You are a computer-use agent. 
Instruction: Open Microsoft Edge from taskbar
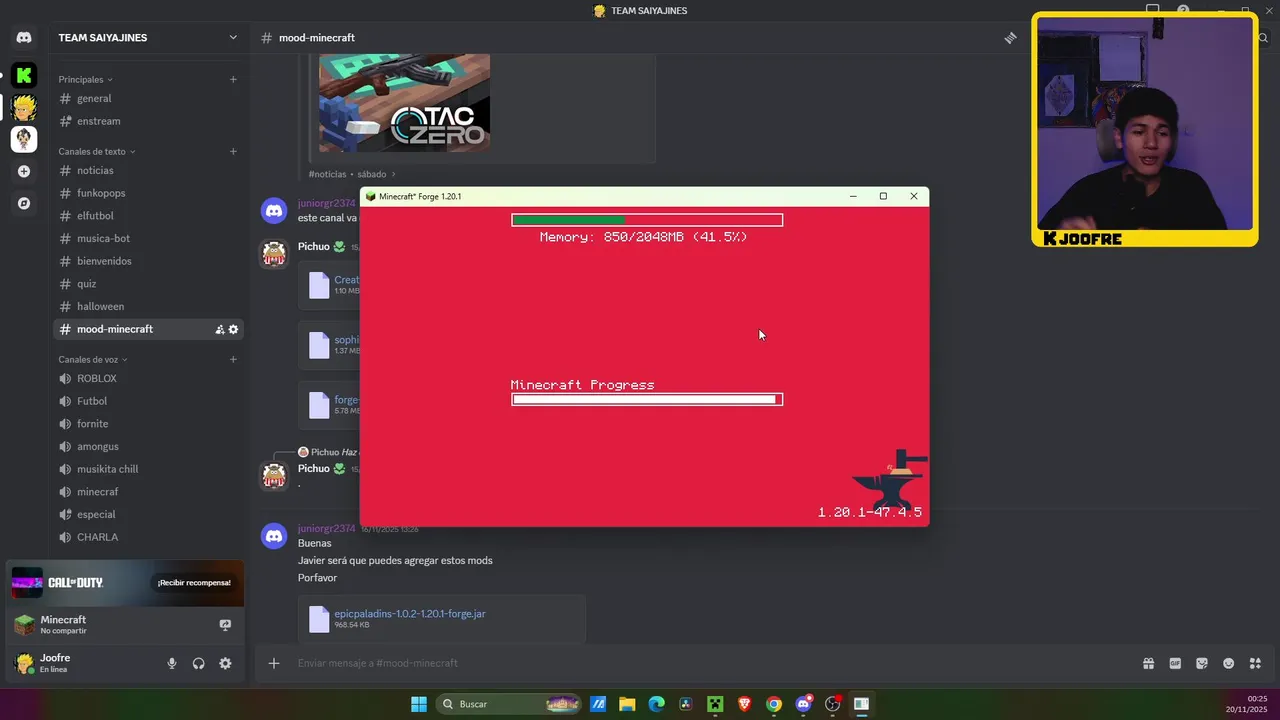pyautogui.click(x=656, y=704)
